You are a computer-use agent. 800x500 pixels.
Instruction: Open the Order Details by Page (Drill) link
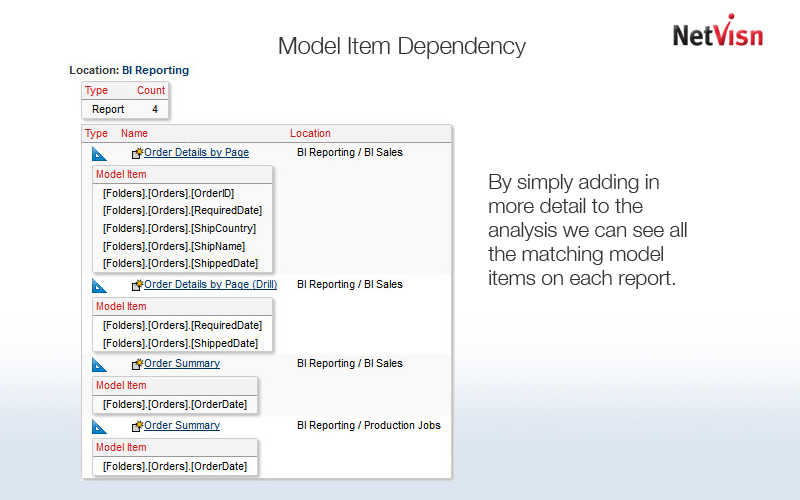point(210,285)
